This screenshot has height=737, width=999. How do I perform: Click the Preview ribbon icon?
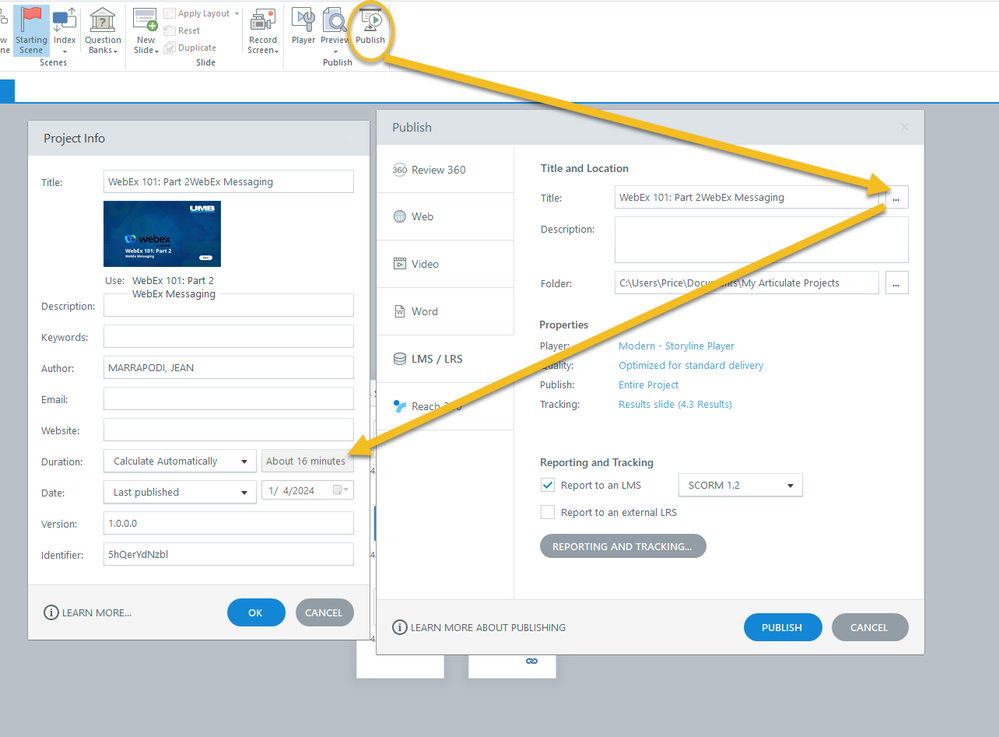point(334,20)
